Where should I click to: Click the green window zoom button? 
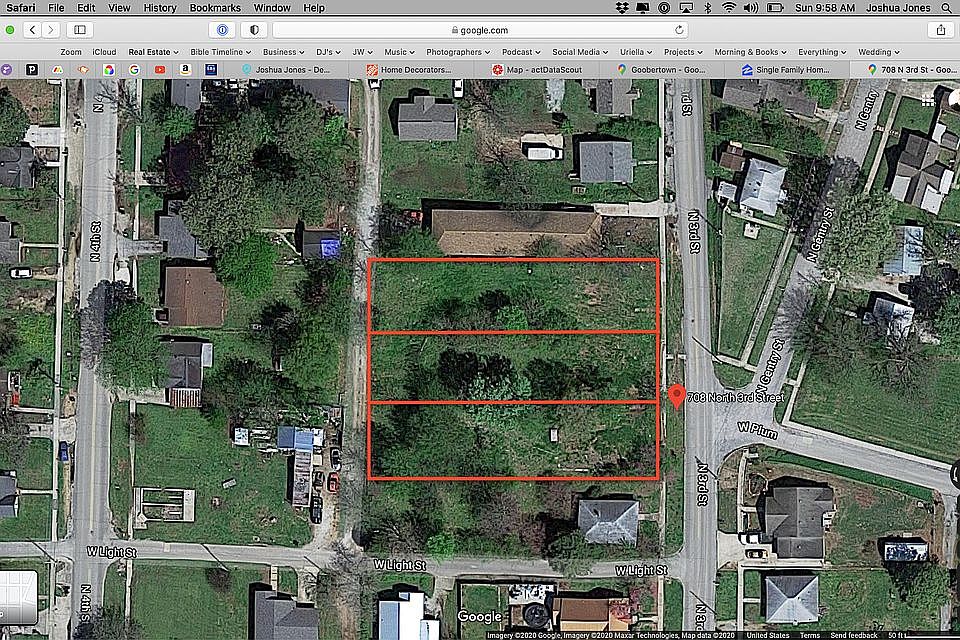pos(10,29)
